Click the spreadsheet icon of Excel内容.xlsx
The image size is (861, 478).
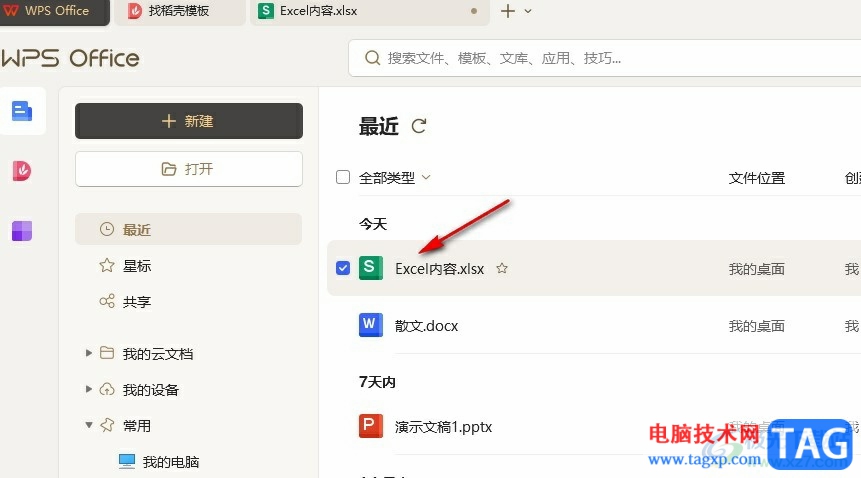point(371,268)
